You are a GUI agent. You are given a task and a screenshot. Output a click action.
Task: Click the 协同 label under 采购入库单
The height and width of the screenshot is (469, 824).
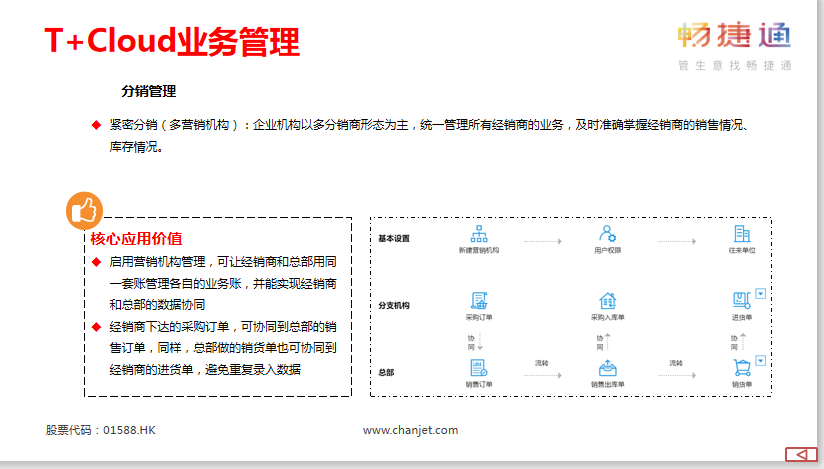(600, 342)
